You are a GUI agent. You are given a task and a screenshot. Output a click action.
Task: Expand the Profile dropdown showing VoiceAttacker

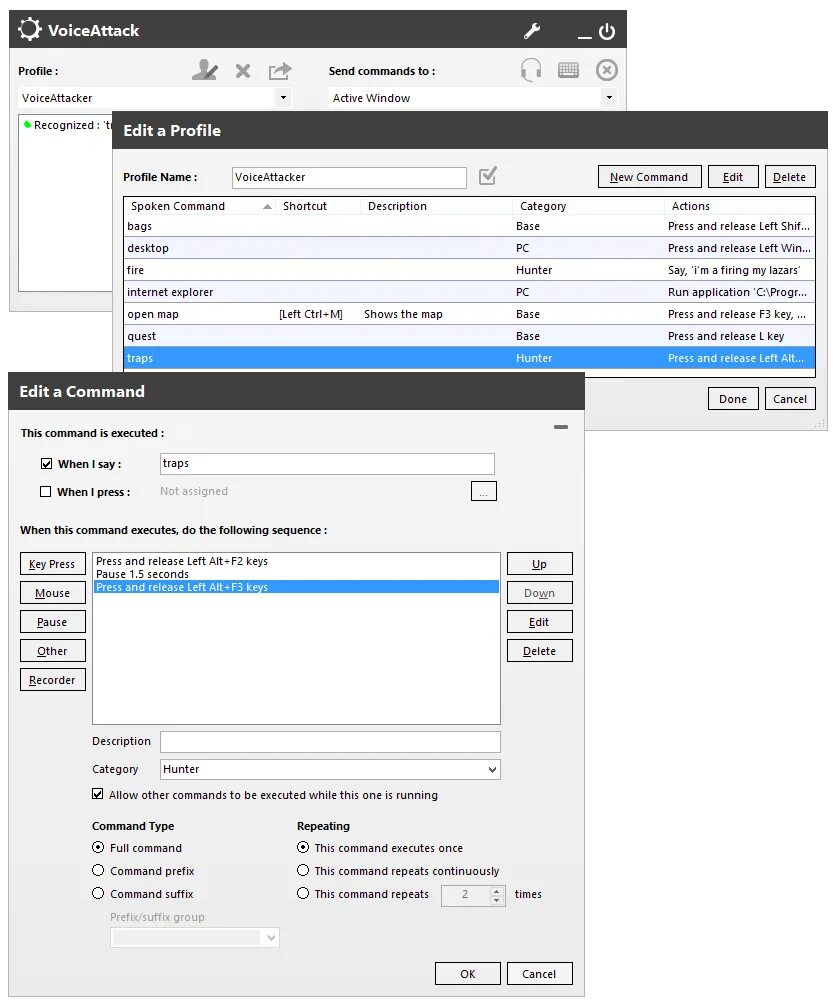[x=283, y=97]
